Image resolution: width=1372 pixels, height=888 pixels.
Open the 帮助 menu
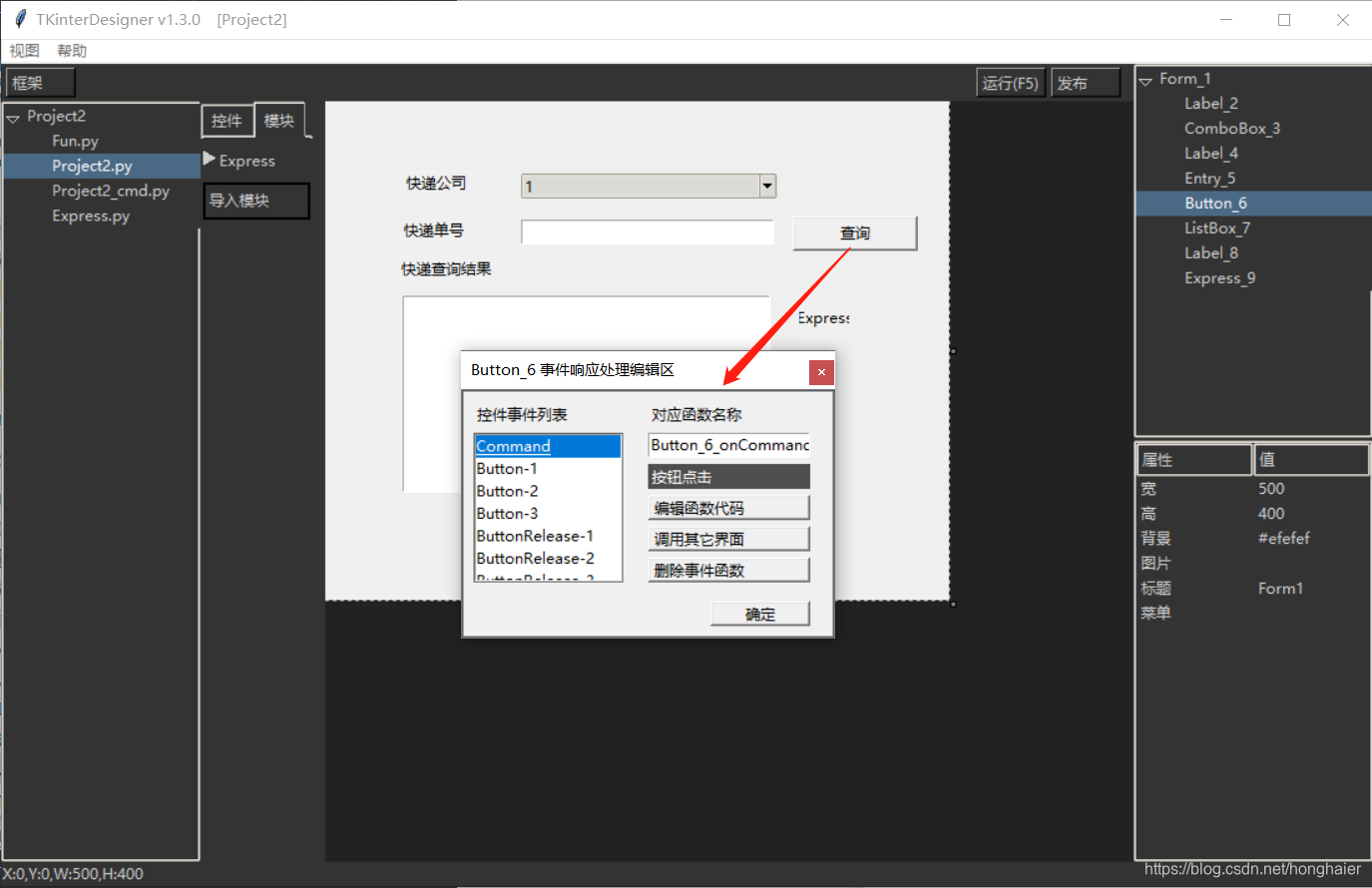72,51
